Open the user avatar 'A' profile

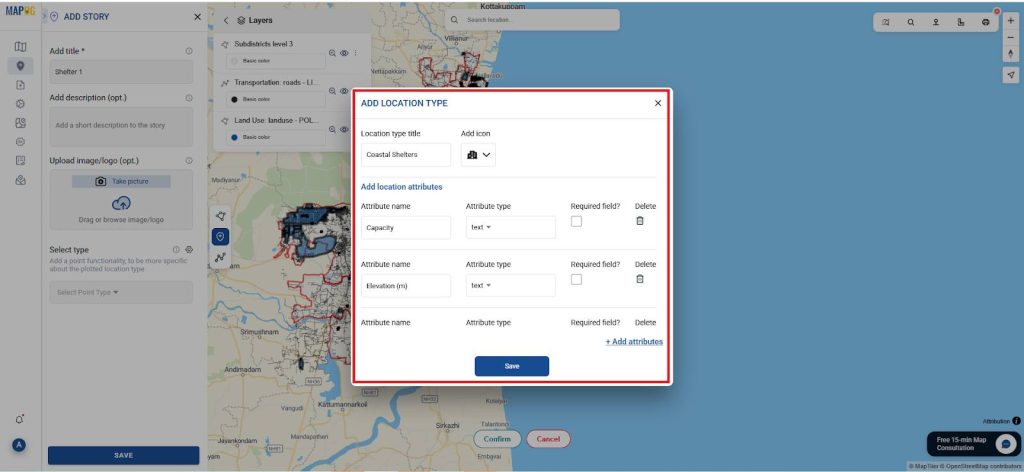coord(19,445)
